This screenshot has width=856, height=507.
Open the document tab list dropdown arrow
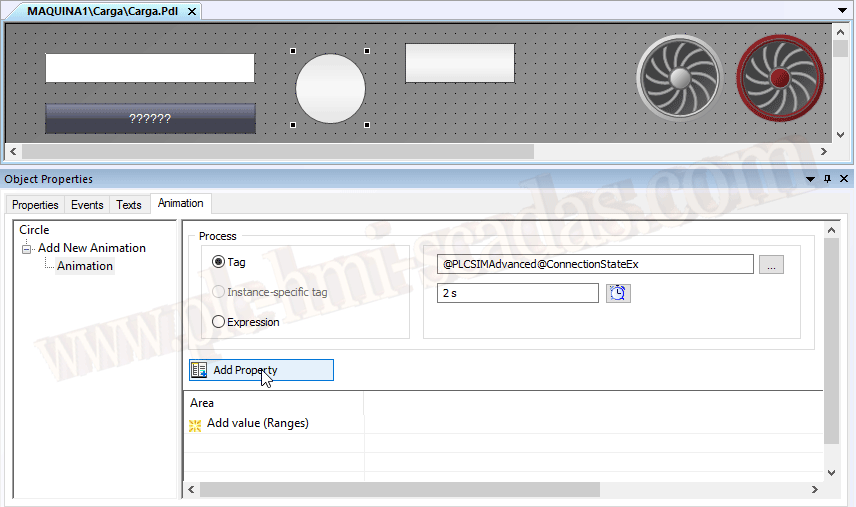[843, 11]
